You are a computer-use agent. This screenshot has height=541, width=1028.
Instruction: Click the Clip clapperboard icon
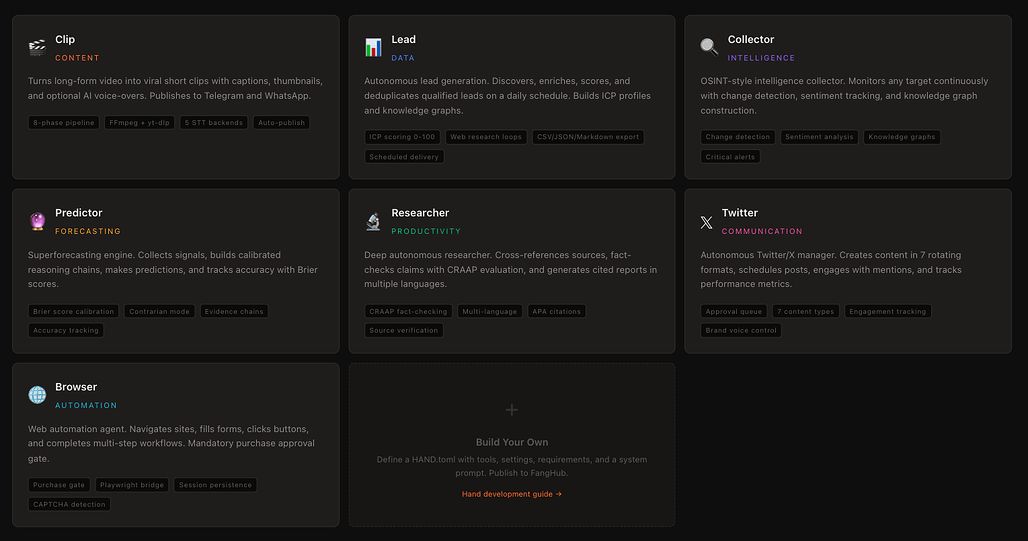point(37,47)
